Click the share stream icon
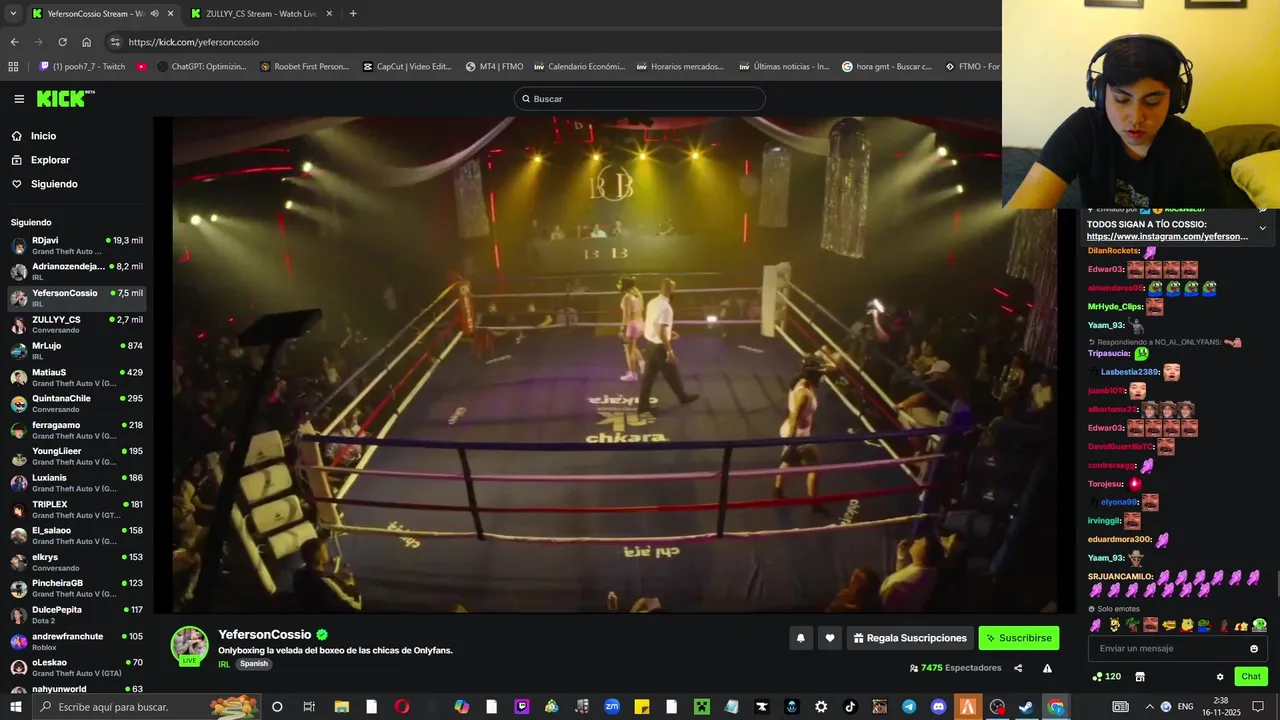Viewport: 1280px width, 720px height. tap(1018, 668)
